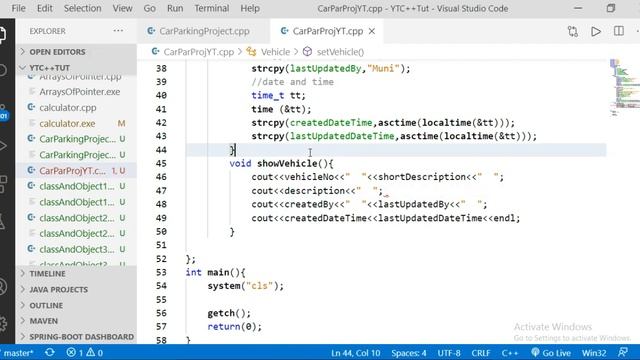Click the code minimap

[624, 88]
